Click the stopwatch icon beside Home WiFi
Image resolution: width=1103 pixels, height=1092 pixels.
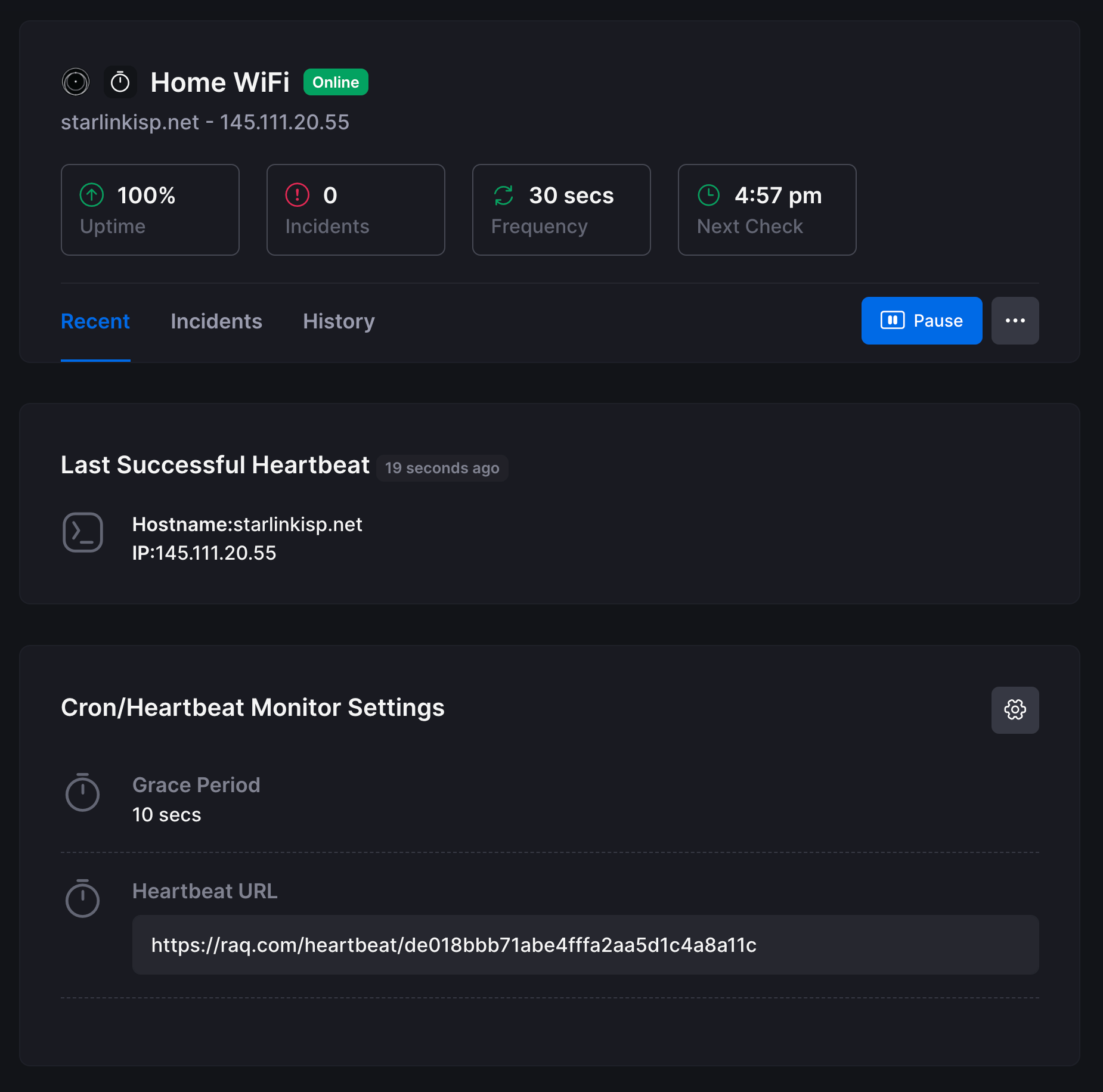pyautogui.click(x=120, y=82)
